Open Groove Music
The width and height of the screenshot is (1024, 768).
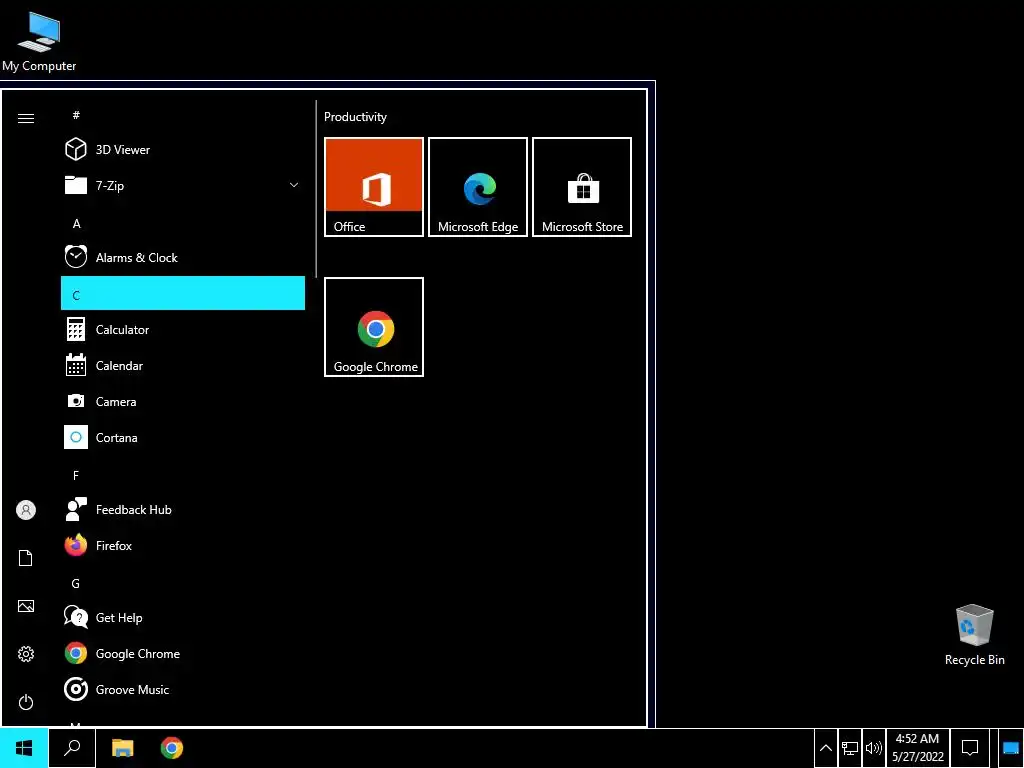pos(183,690)
